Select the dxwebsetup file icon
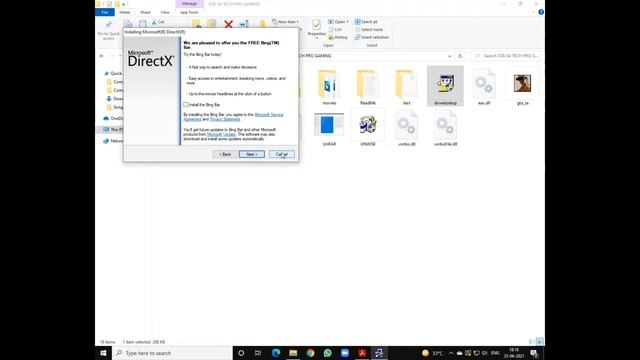640x360 pixels. click(x=445, y=84)
